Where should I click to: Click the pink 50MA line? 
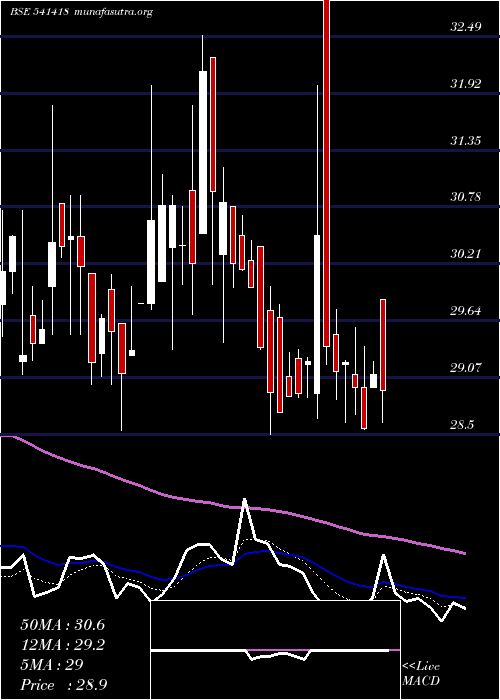click(232, 507)
